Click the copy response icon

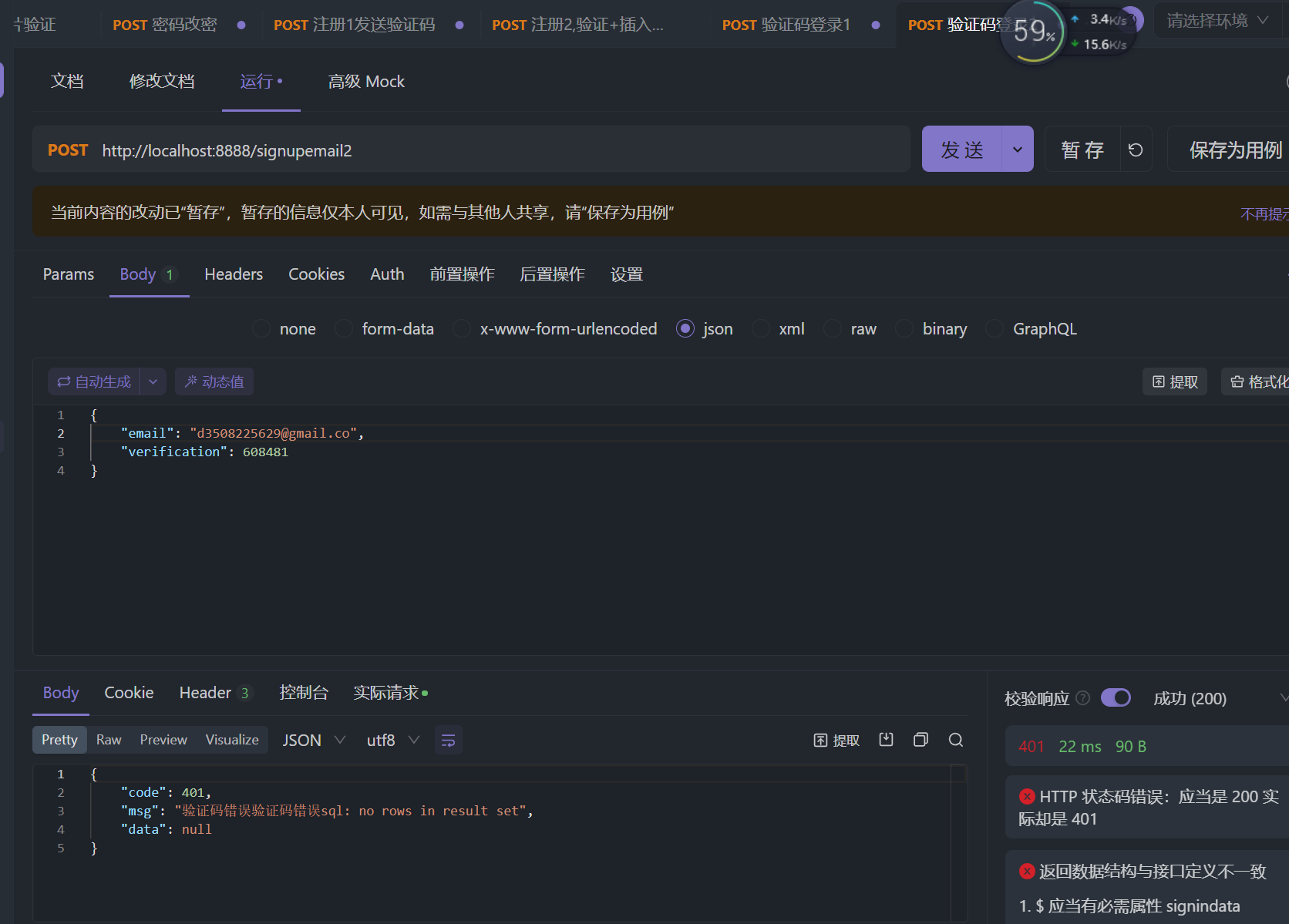coord(920,740)
